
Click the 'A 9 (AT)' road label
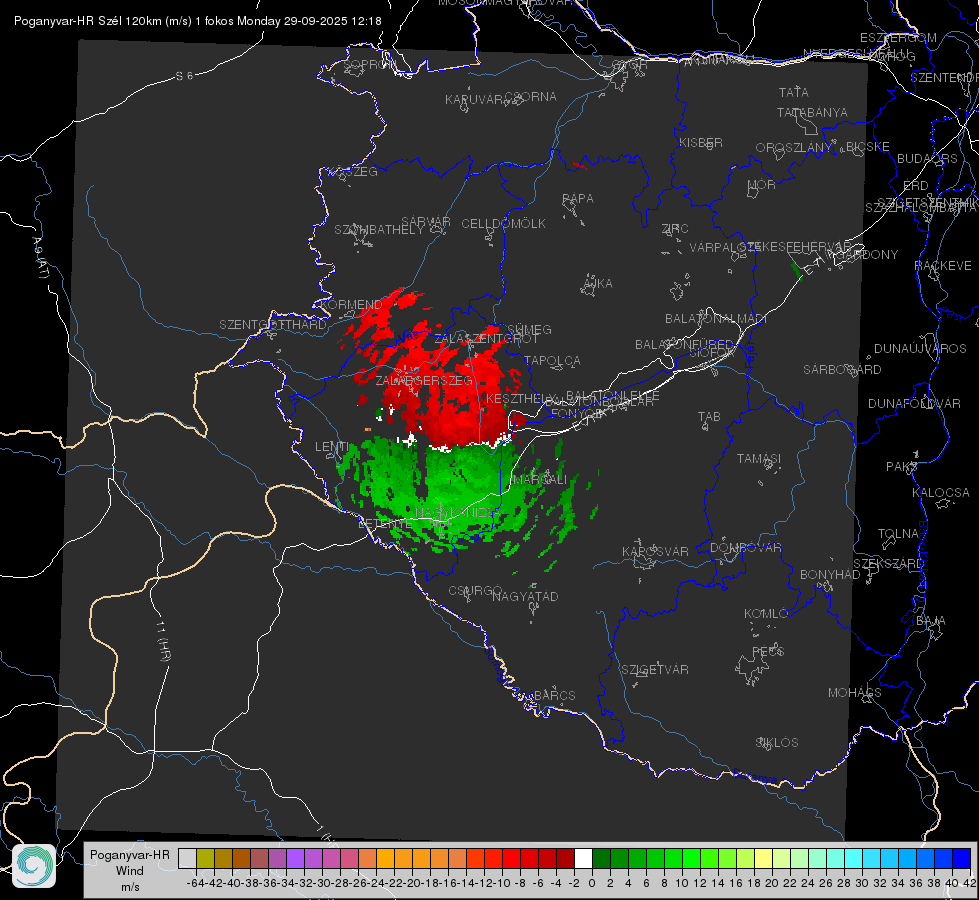click(40, 258)
